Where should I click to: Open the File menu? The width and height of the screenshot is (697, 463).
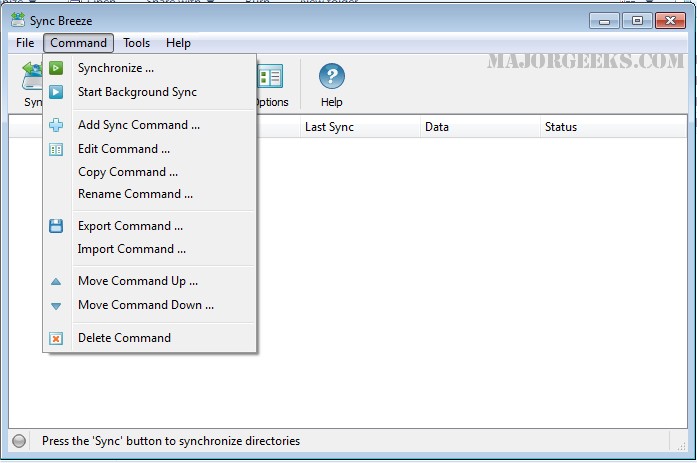25,43
